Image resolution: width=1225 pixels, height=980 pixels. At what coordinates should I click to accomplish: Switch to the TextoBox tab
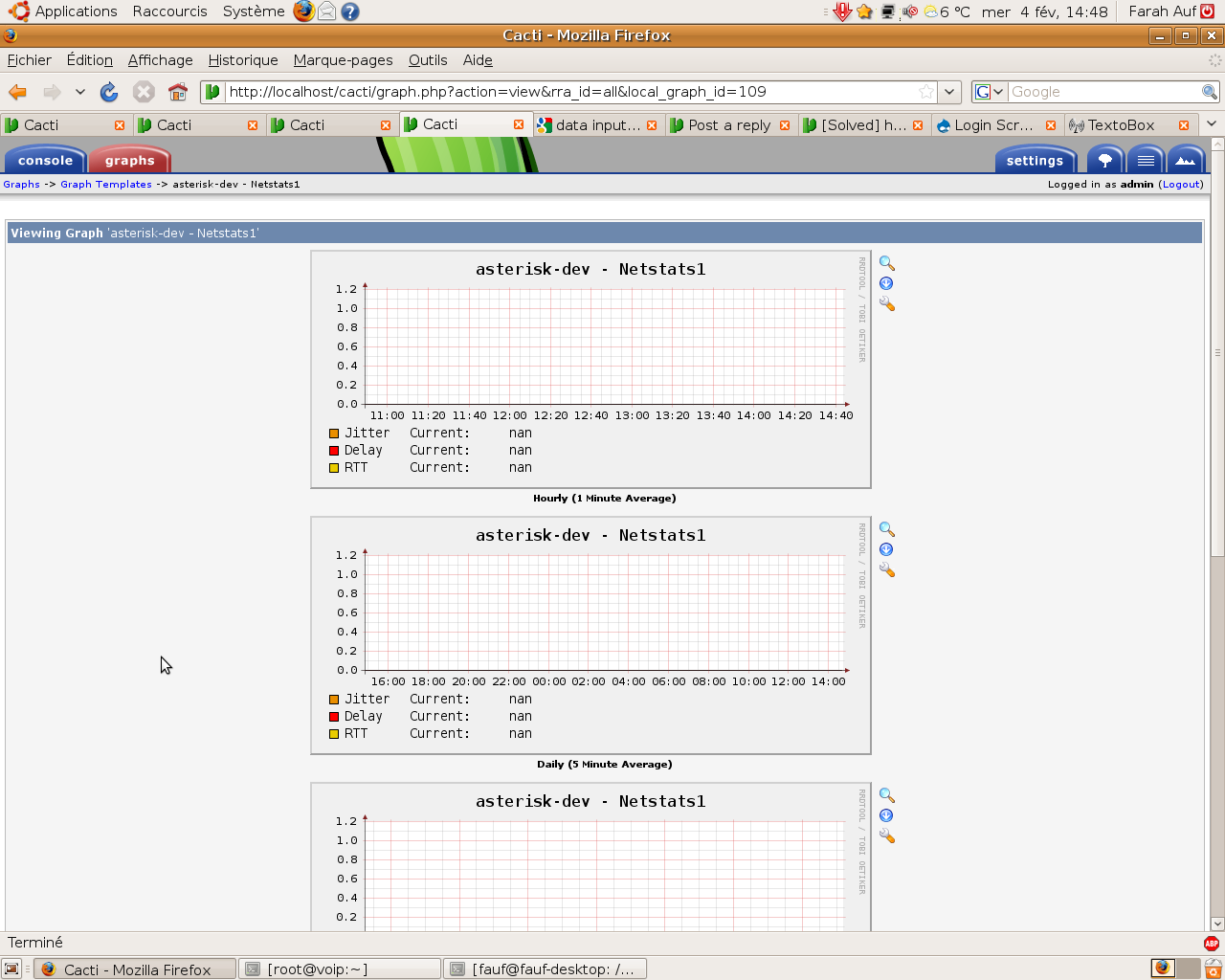coord(1120,124)
